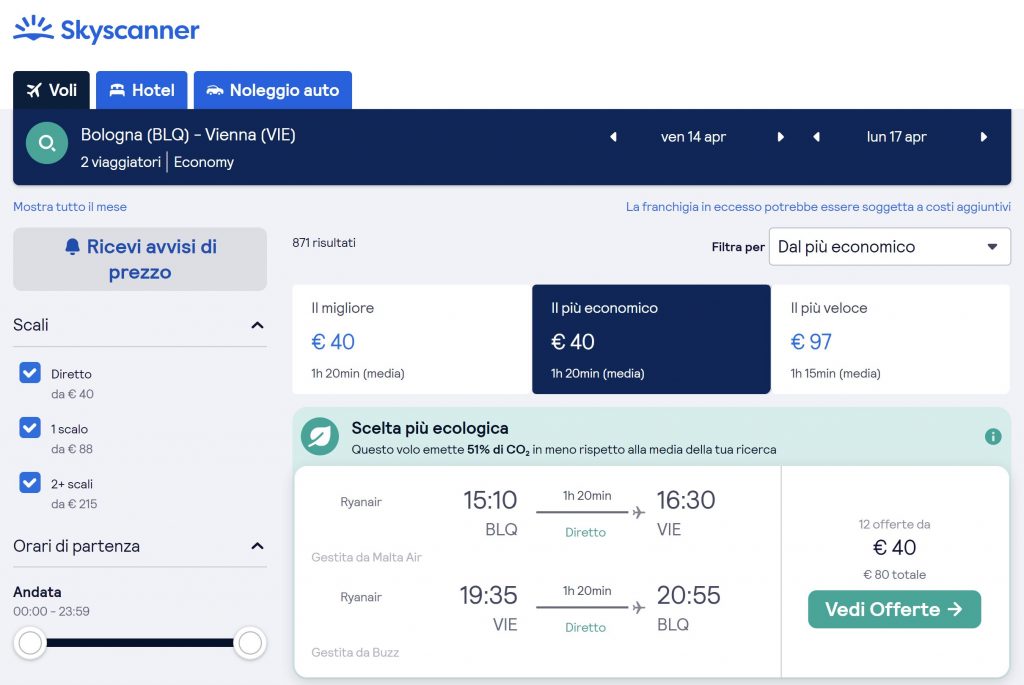This screenshot has width=1024, height=685.
Task: Uncheck the 2+ scali checkbox
Action: point(30,483)
